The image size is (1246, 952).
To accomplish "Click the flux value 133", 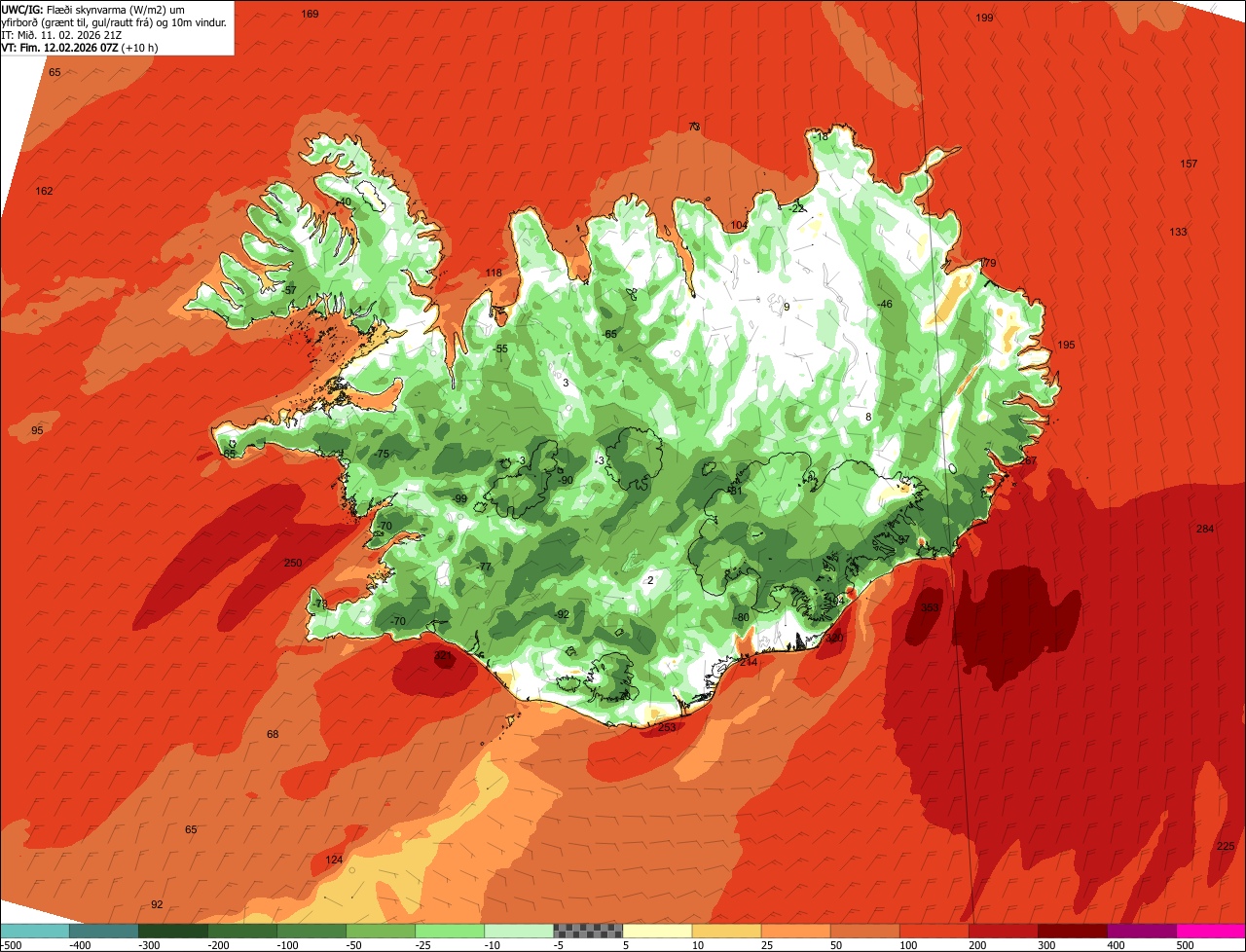I will (1179, 232).
